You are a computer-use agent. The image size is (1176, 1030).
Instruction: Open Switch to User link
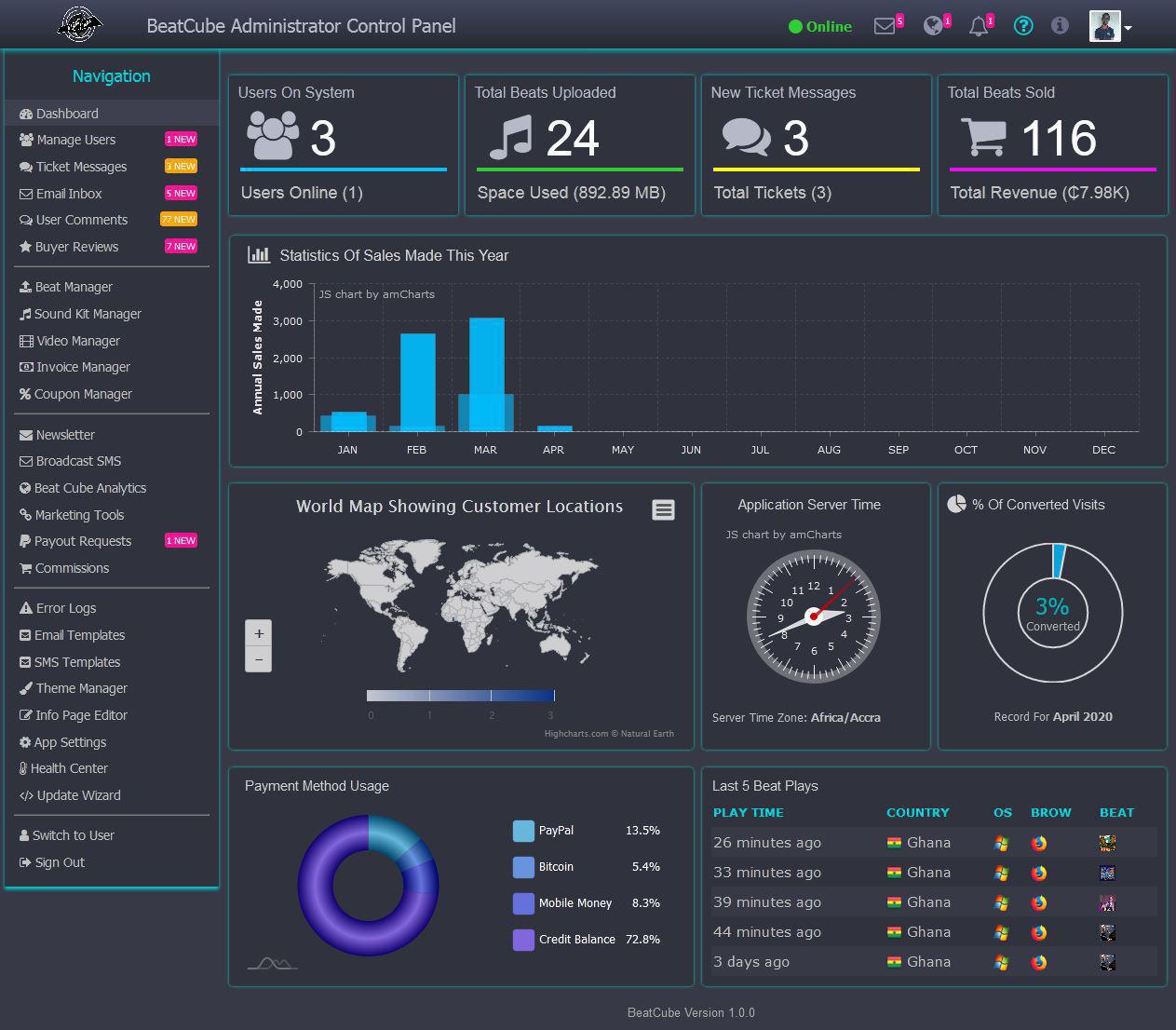(73, 835)
